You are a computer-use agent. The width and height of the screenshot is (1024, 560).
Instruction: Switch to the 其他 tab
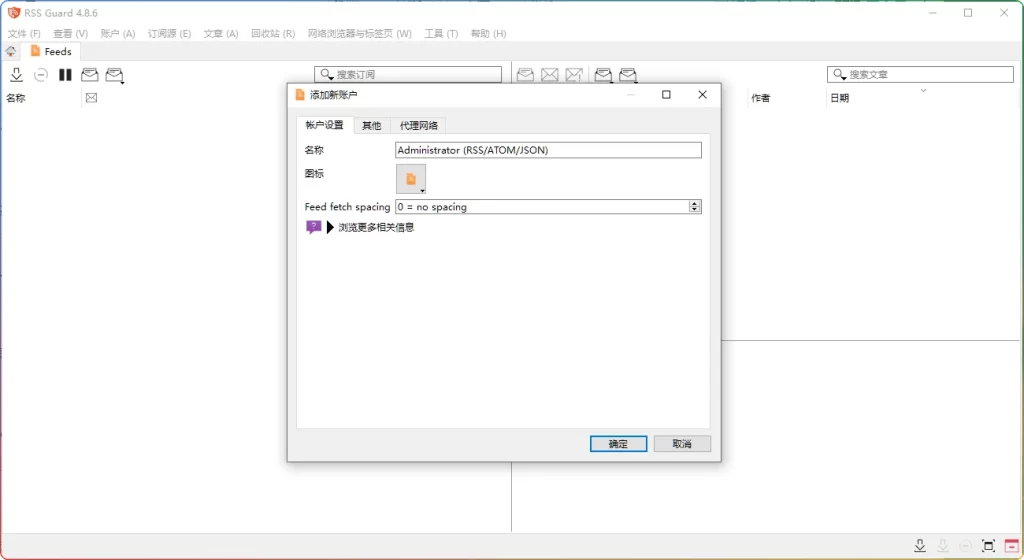click(x=371, y=125)
